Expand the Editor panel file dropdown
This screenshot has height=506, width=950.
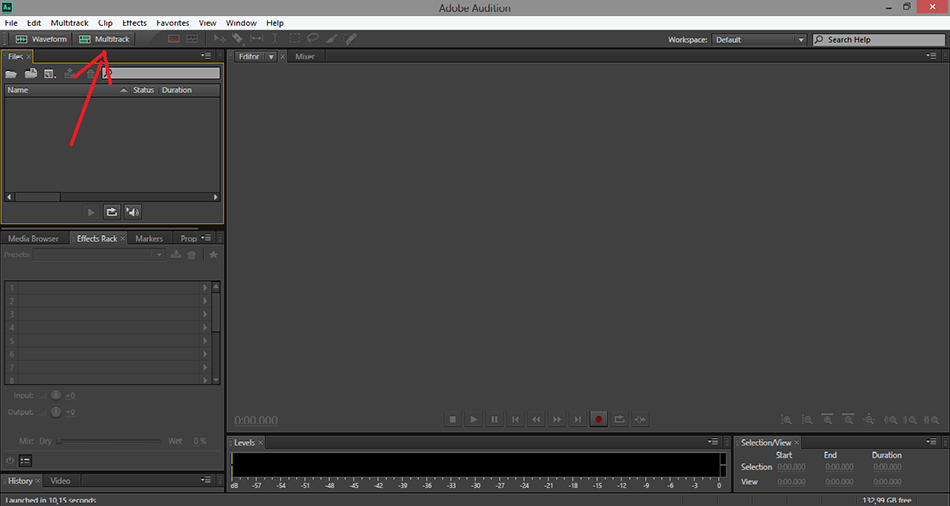click(271, 57)
